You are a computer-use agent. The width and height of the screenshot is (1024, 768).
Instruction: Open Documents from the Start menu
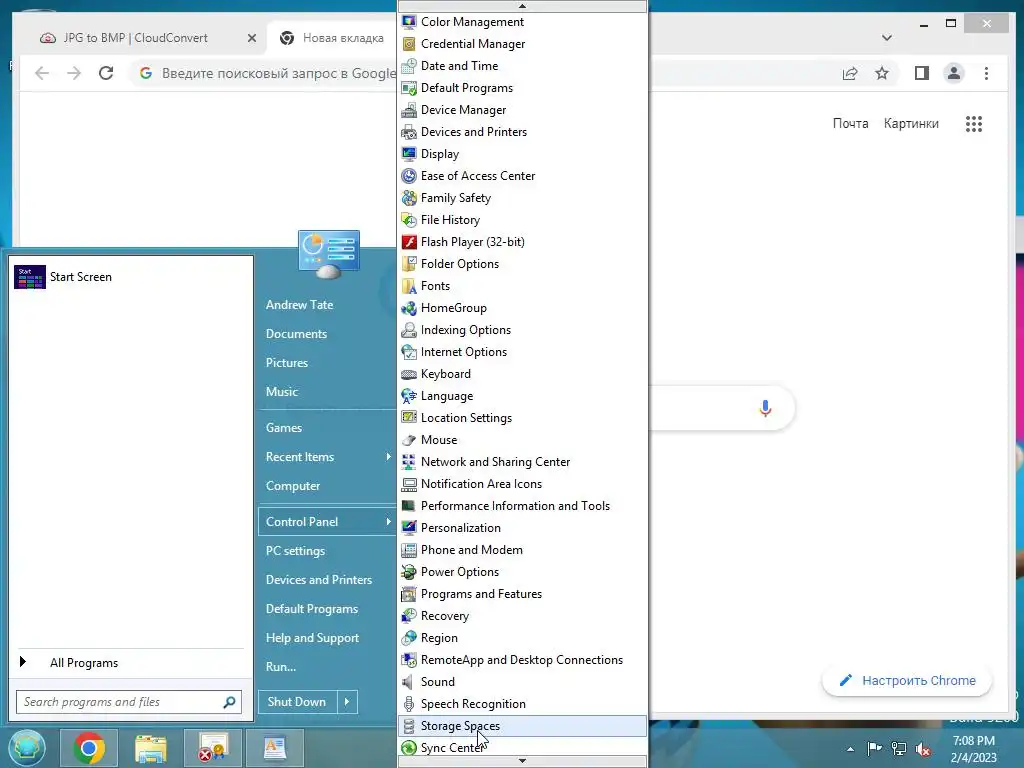click(296, 334)
